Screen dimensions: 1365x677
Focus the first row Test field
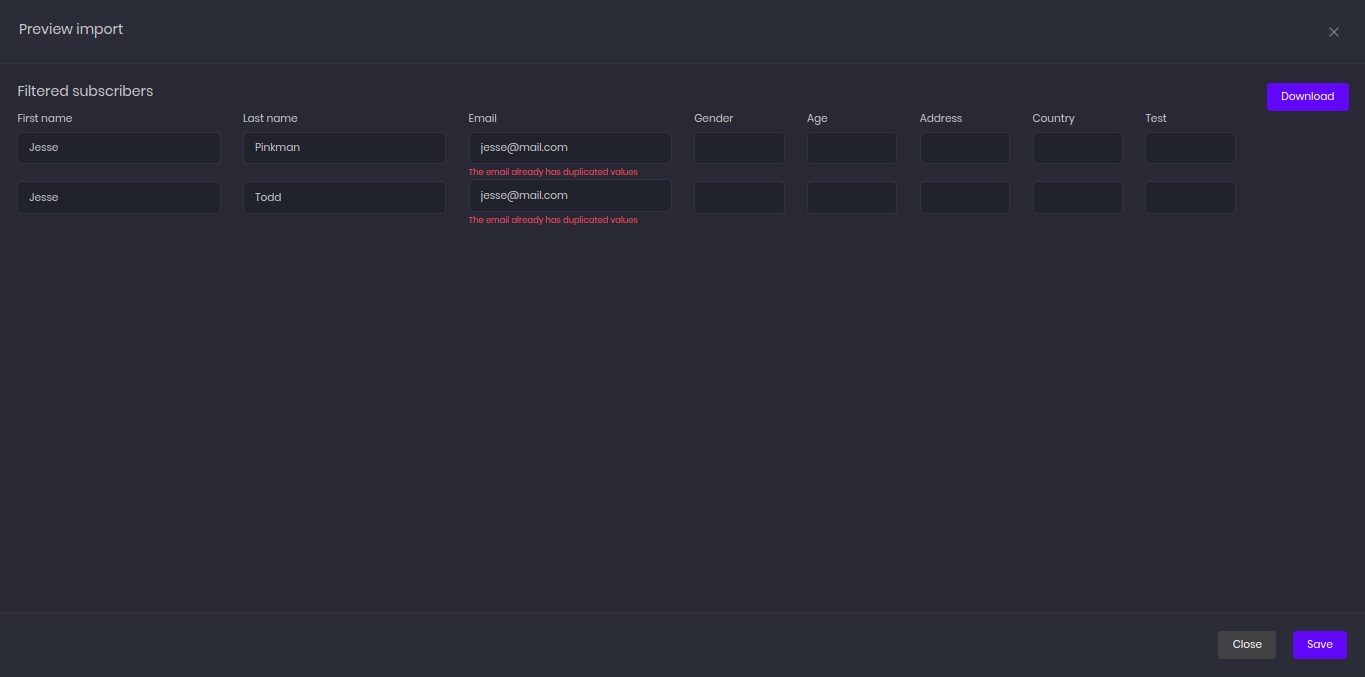1190,148
